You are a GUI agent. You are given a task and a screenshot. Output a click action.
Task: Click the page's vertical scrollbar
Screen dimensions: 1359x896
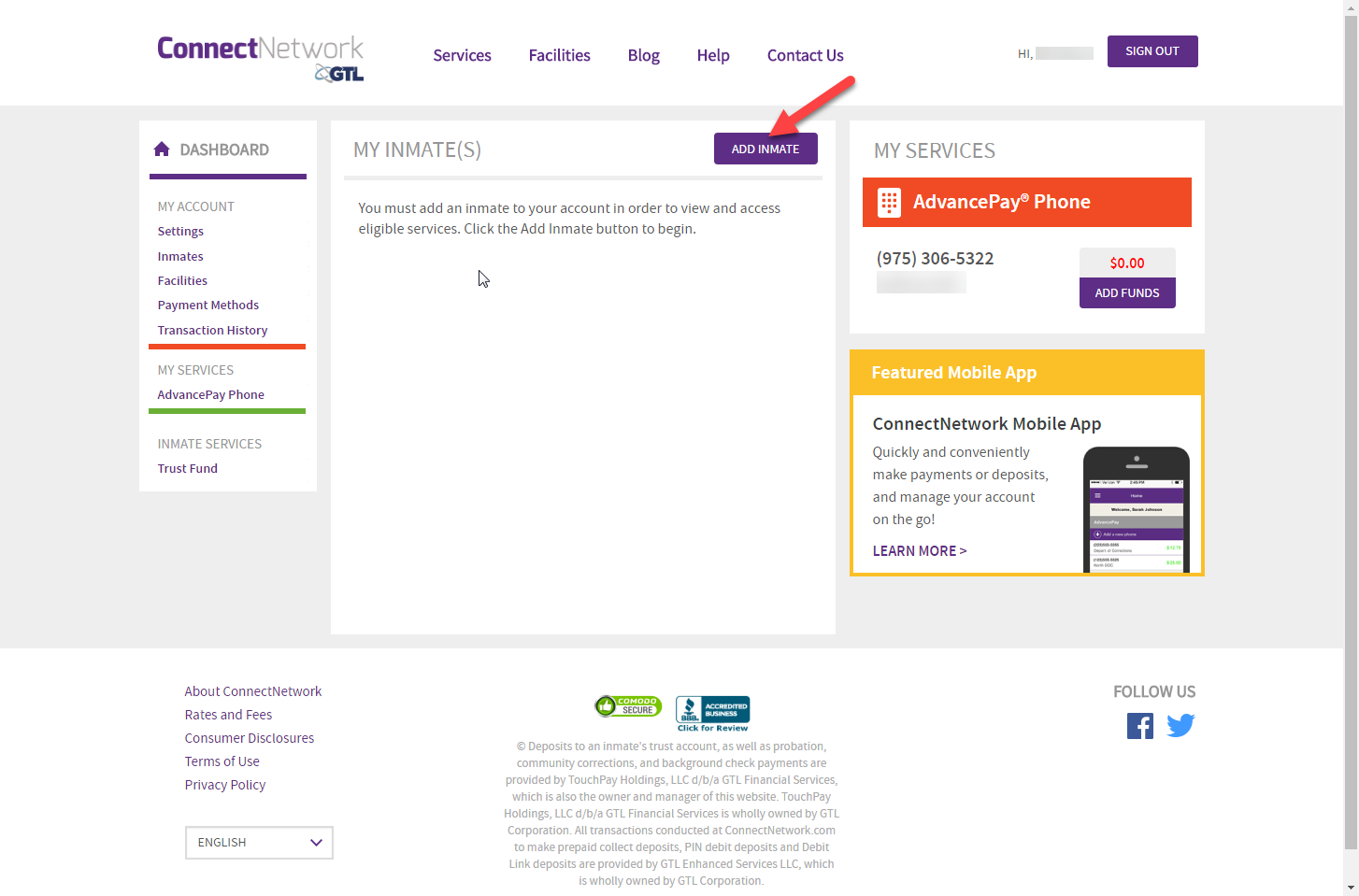tap(1352, 433)
